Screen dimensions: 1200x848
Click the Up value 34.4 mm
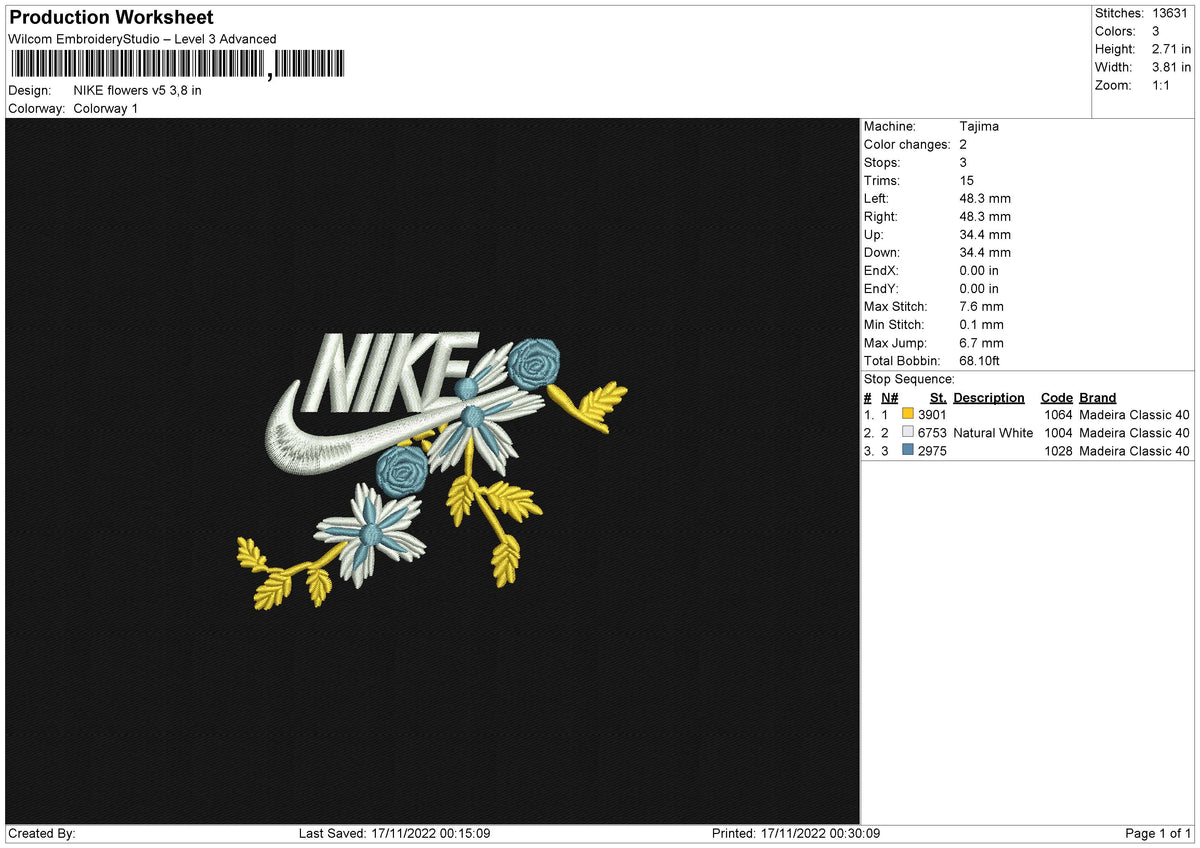[985, 234]
